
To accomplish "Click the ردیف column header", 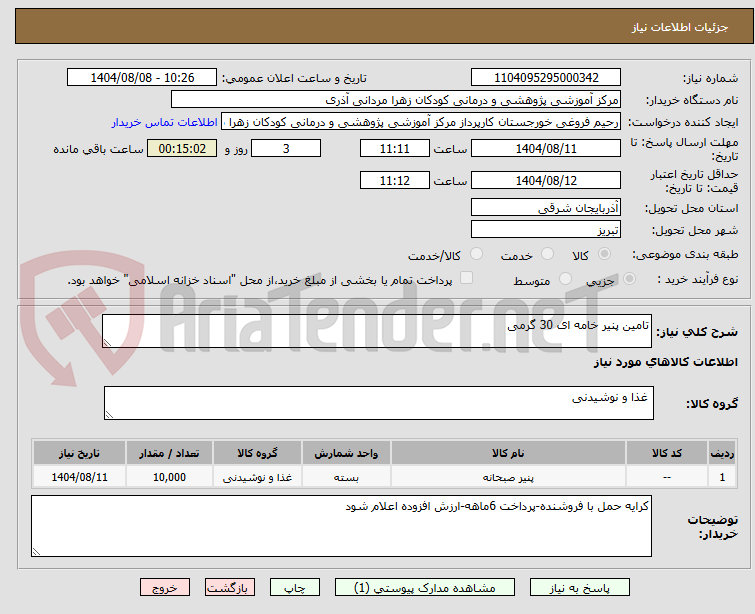I will pyautogui.click(x=722, y=453).
